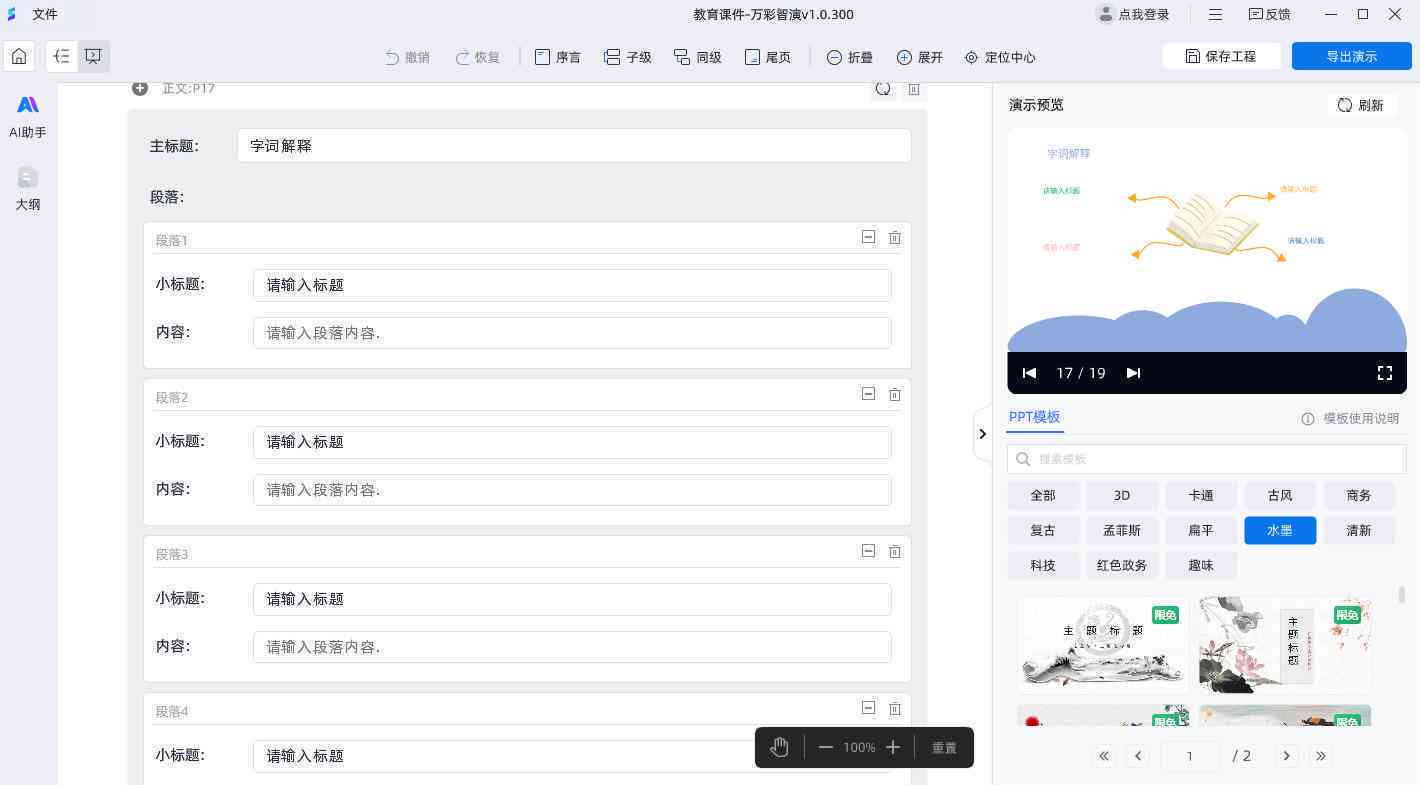
Task: Click 撤销 undo button
Action: (x=407, y=57)
